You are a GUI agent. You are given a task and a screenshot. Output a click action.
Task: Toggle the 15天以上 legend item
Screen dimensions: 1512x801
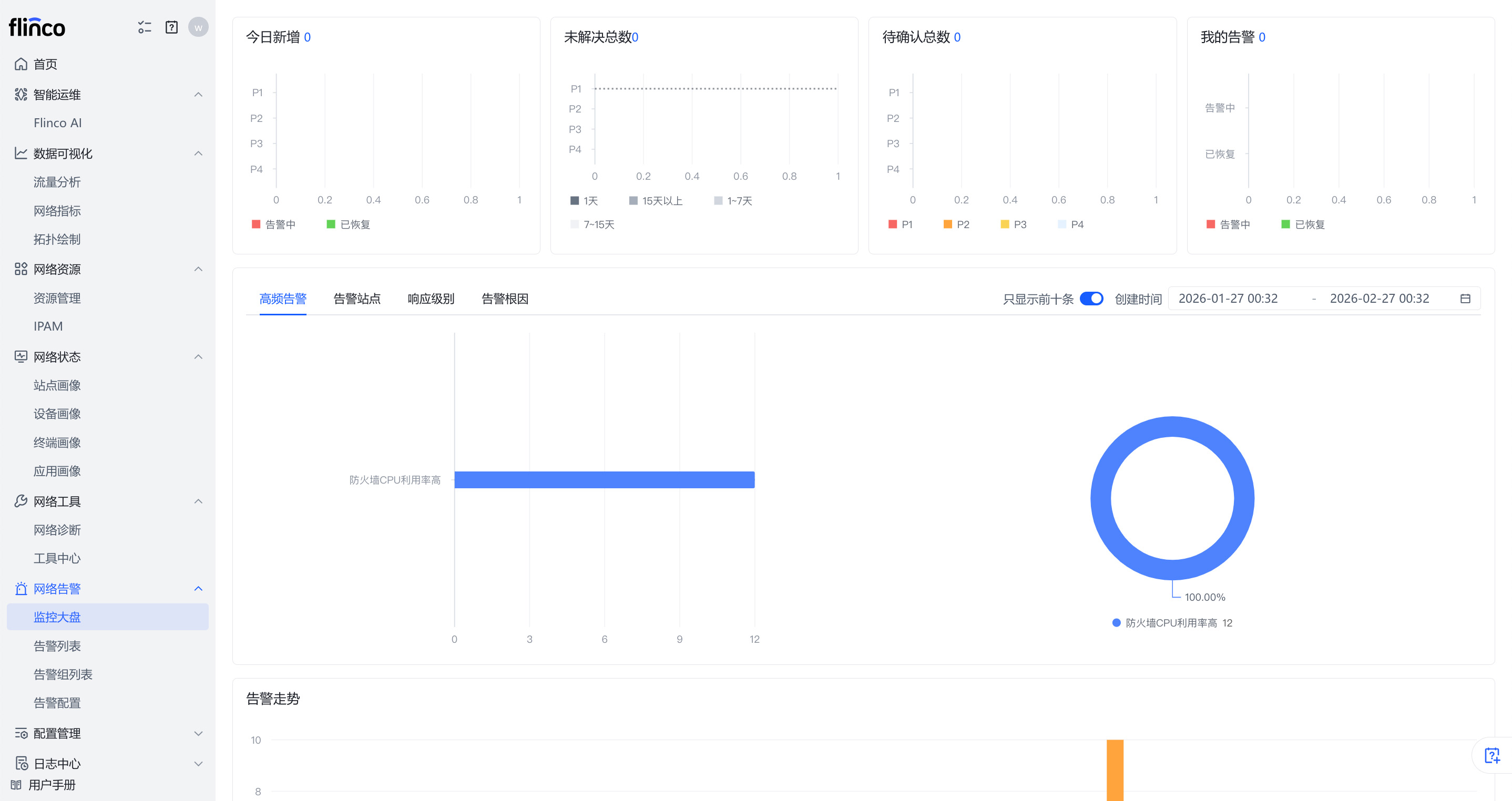(x=655, y=201)
